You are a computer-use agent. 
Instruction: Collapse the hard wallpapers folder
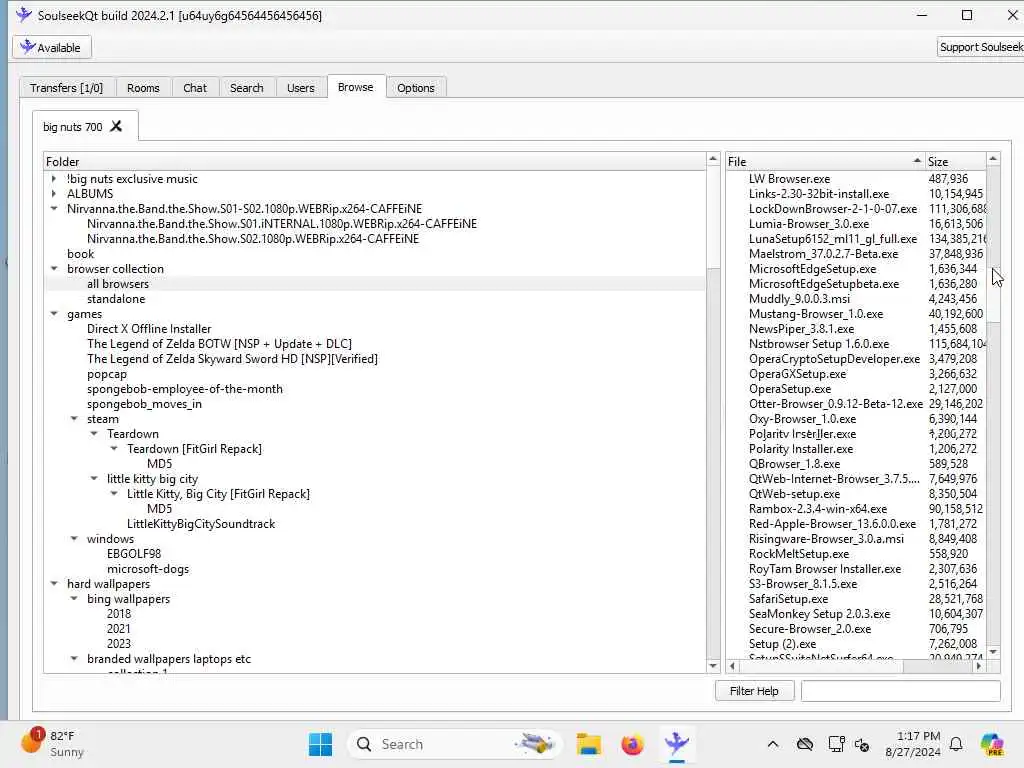coord(54,584)
